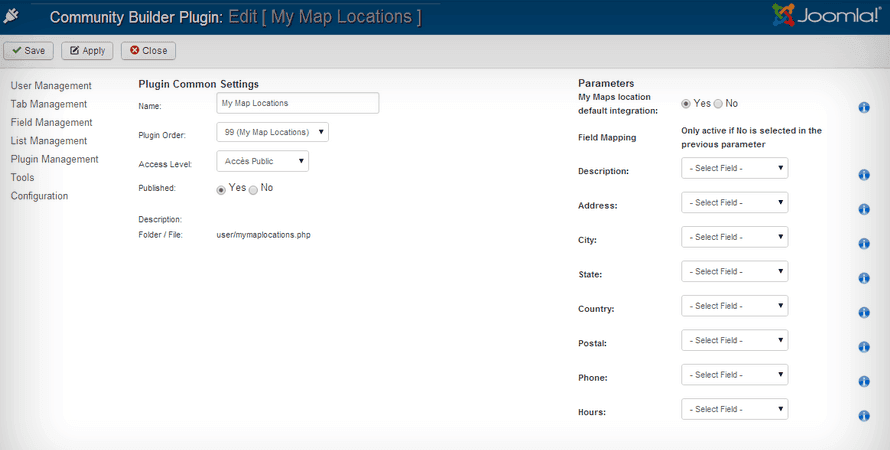890x450 pixels.
Task: Open User Management in the sidebar
Action: [x=51, y=86]
